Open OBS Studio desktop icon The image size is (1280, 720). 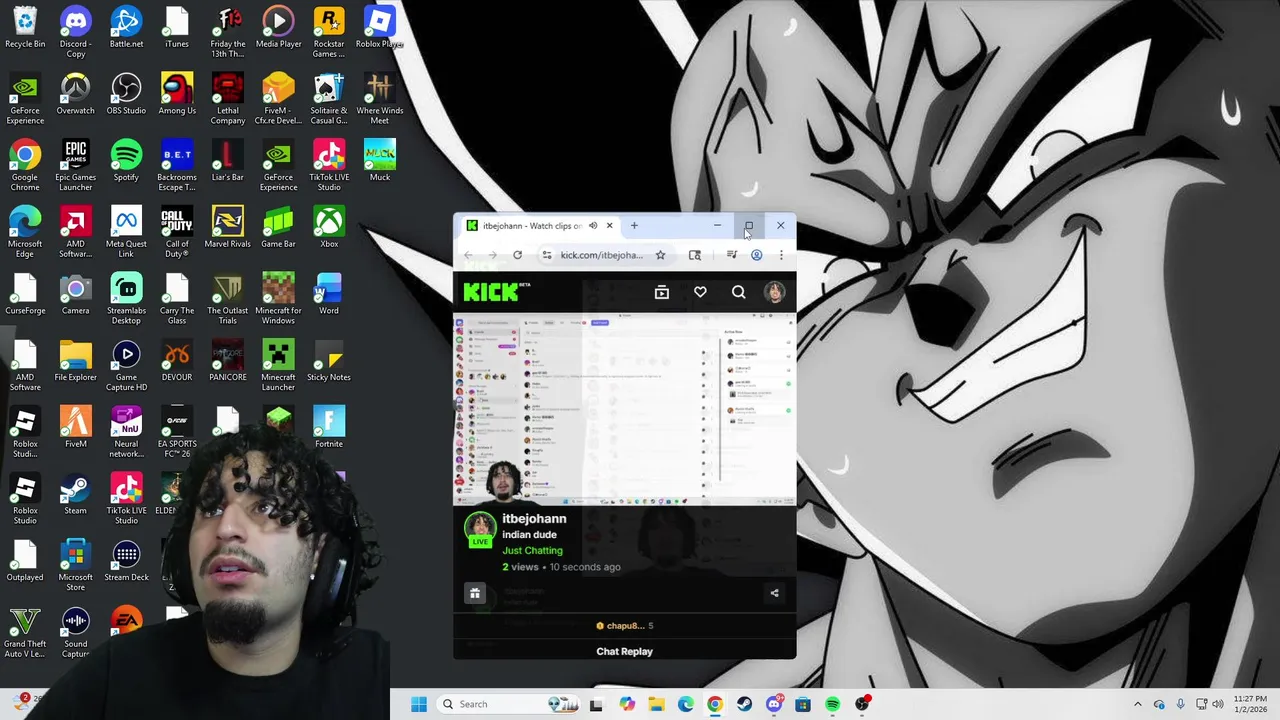tap(126, 94)
